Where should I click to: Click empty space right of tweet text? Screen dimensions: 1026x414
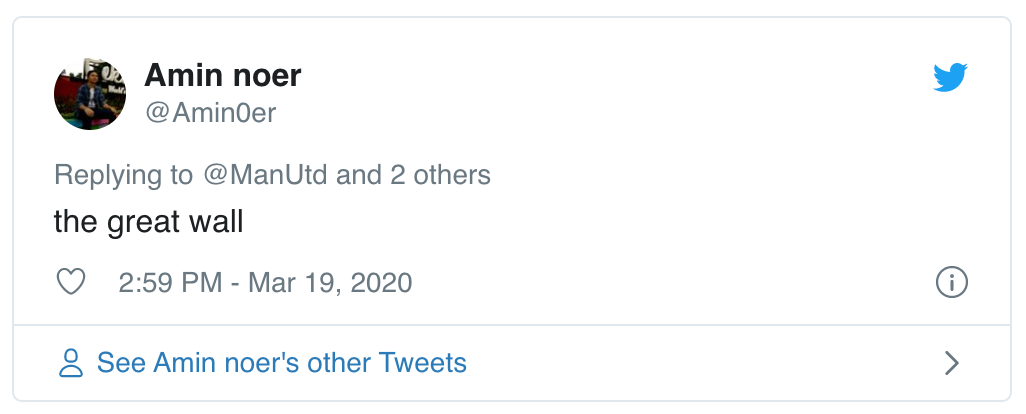tap(600, 221)
